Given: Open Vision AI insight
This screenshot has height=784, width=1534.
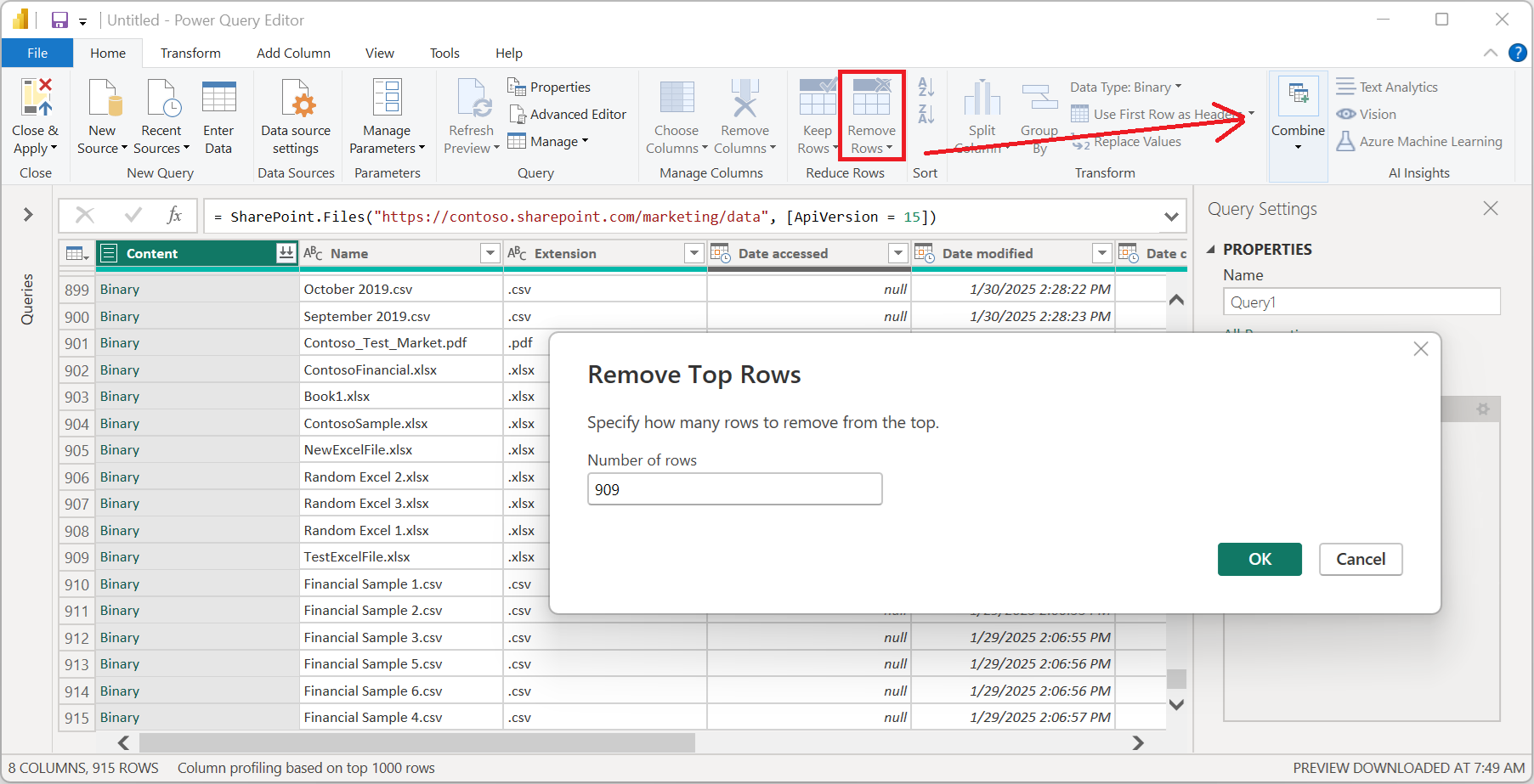Looking at the screenshot, I should click(x=1367, y=114).
